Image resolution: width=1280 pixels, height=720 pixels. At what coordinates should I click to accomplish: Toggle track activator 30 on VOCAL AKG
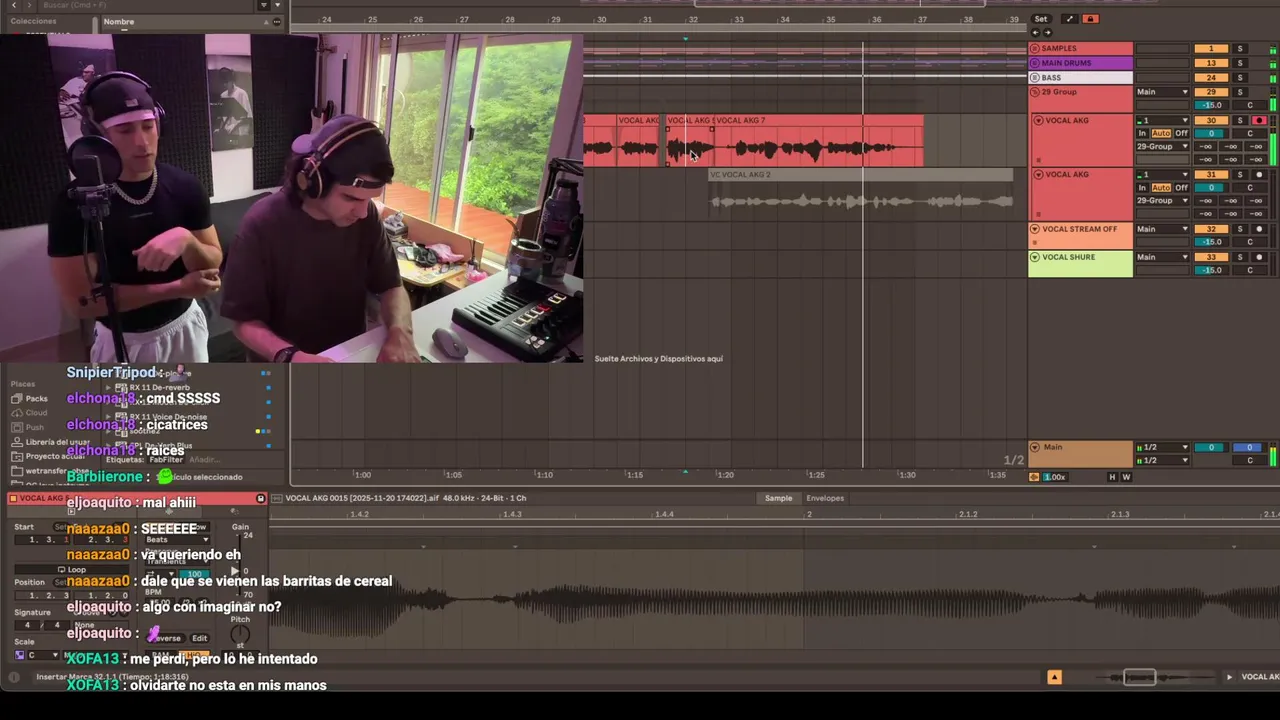click(x=1211, y=120)
